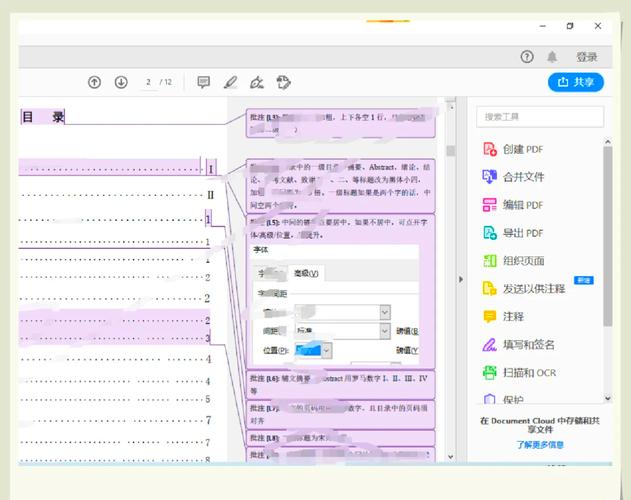
Task: Click page numeral II in contents
Action: tap(210, 195)
